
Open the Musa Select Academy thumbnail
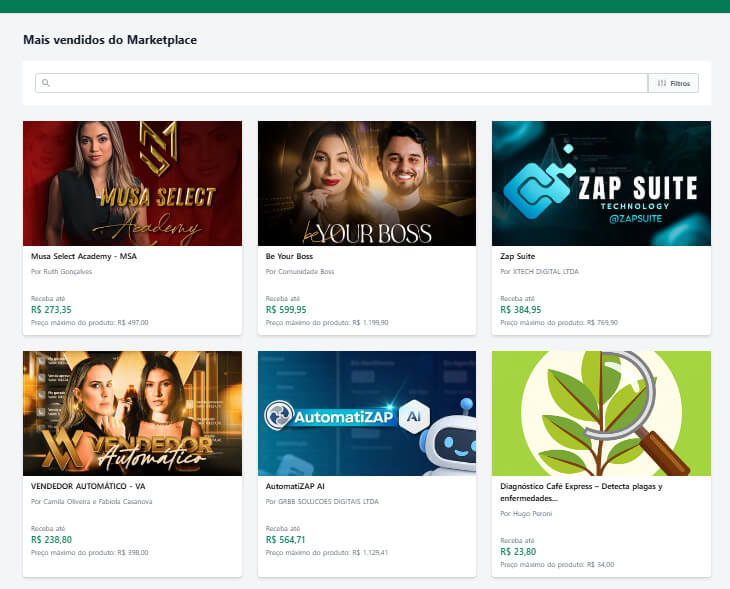pos(132,183)
